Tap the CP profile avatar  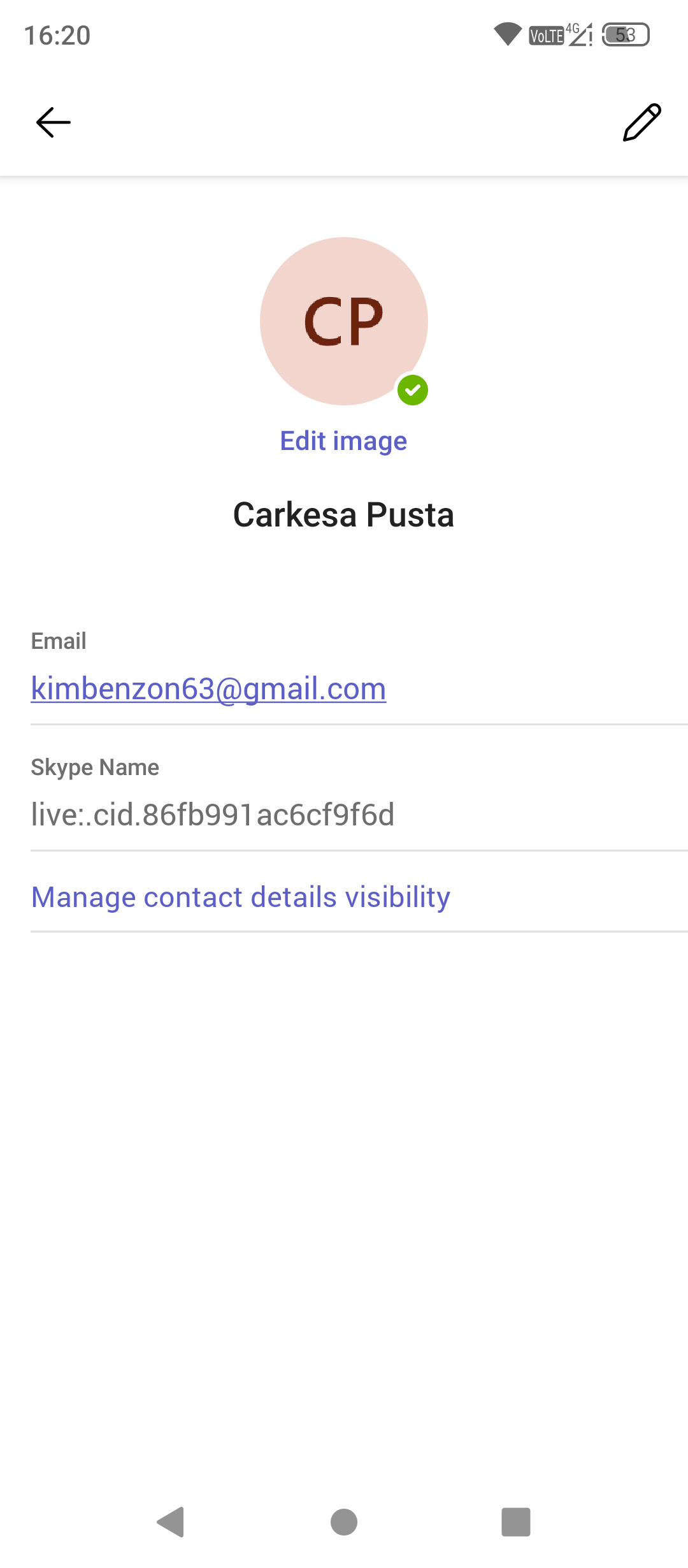[343, 321]
